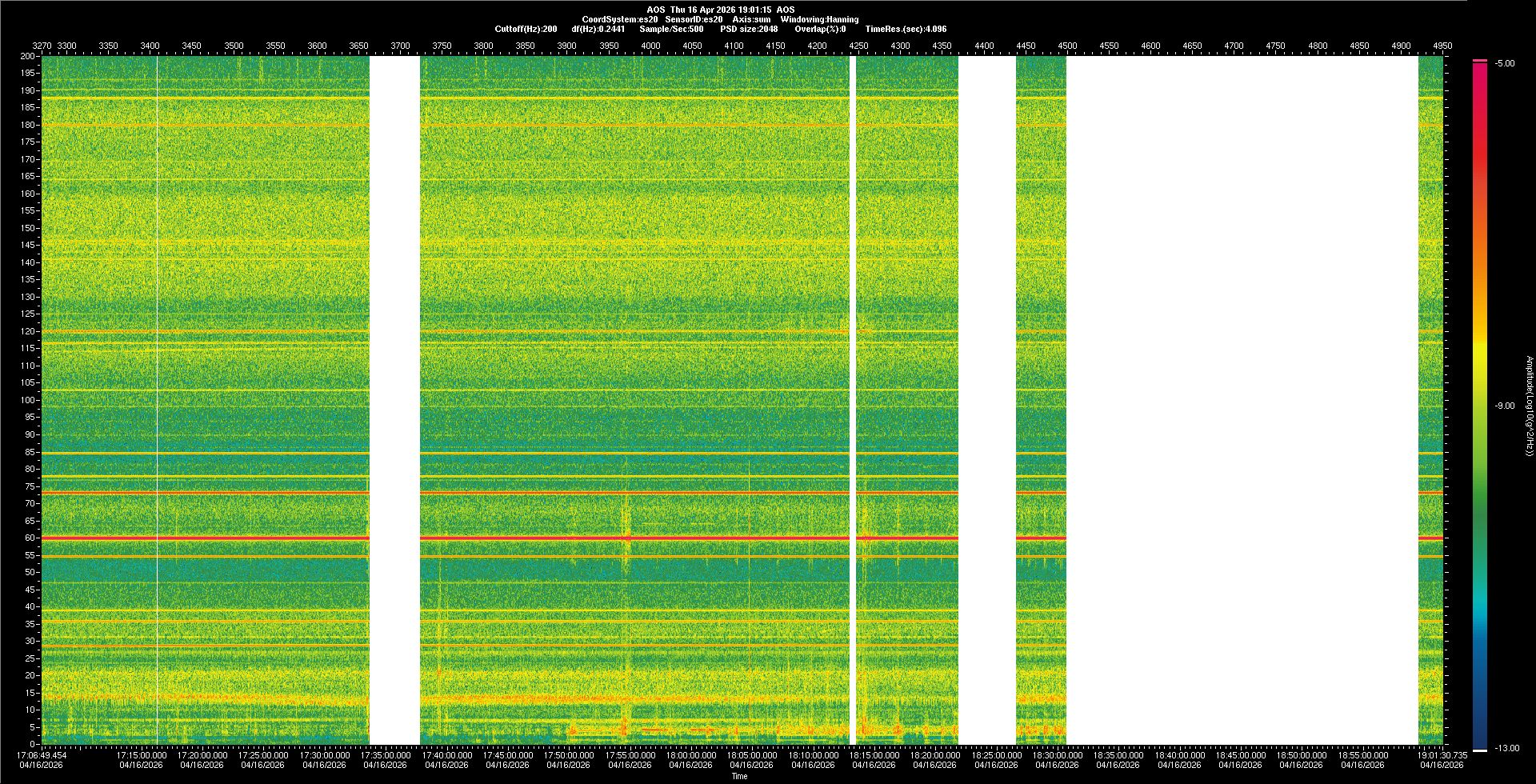Image resolution: width=1536 pixels, height=784 pixels.
Task: Click the 120 Hz frequency axis label
Action: [x=28, y=331]
